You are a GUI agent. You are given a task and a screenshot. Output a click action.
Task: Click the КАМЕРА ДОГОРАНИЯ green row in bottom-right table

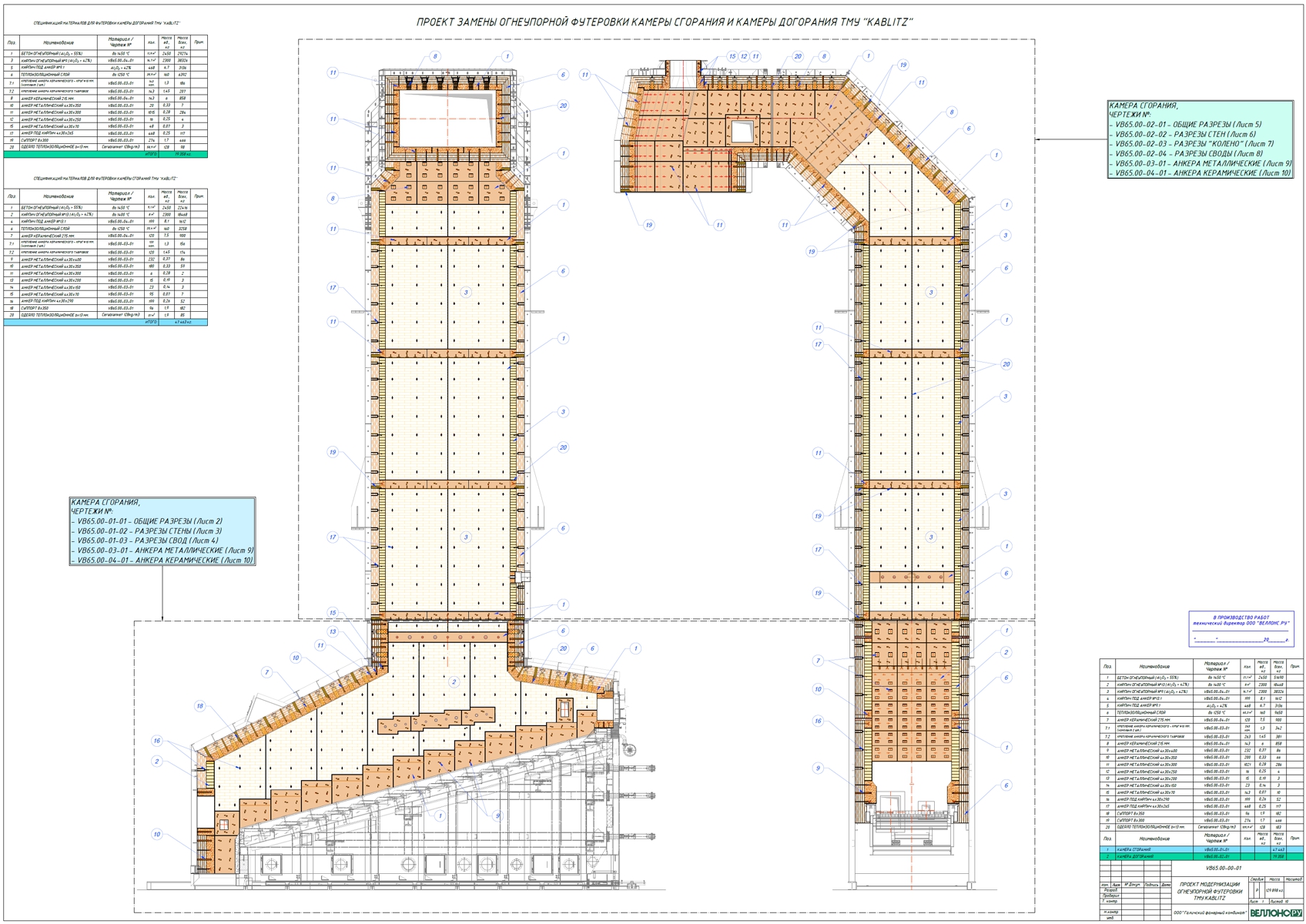[x=1201, y=856]
